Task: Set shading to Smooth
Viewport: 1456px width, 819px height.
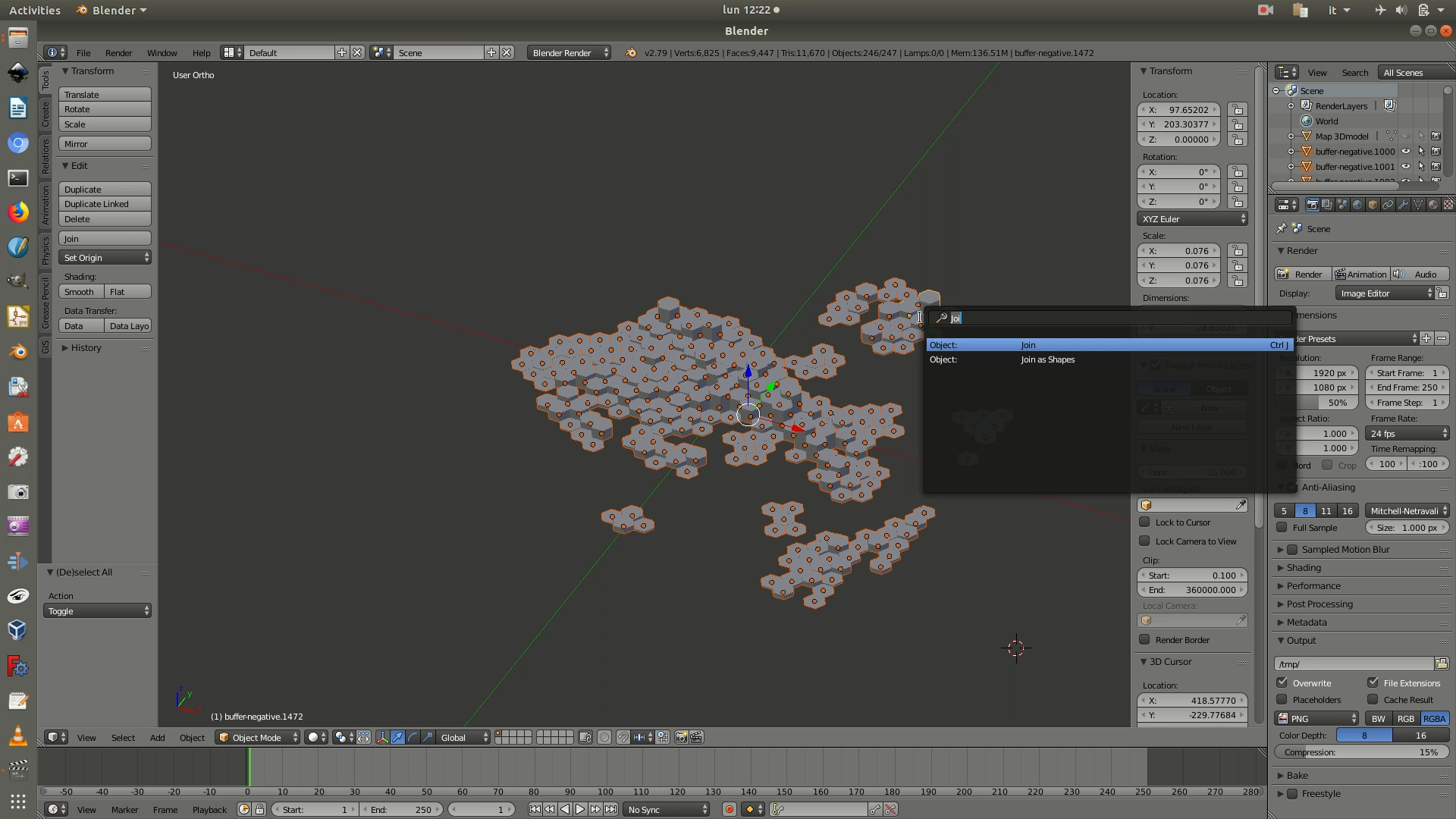Action: (x=81, y=292)
